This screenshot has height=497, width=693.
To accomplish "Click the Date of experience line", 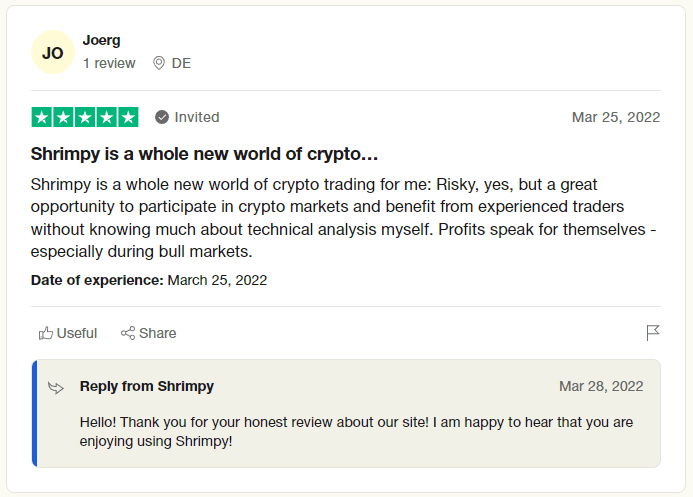I will click(149, 280).
